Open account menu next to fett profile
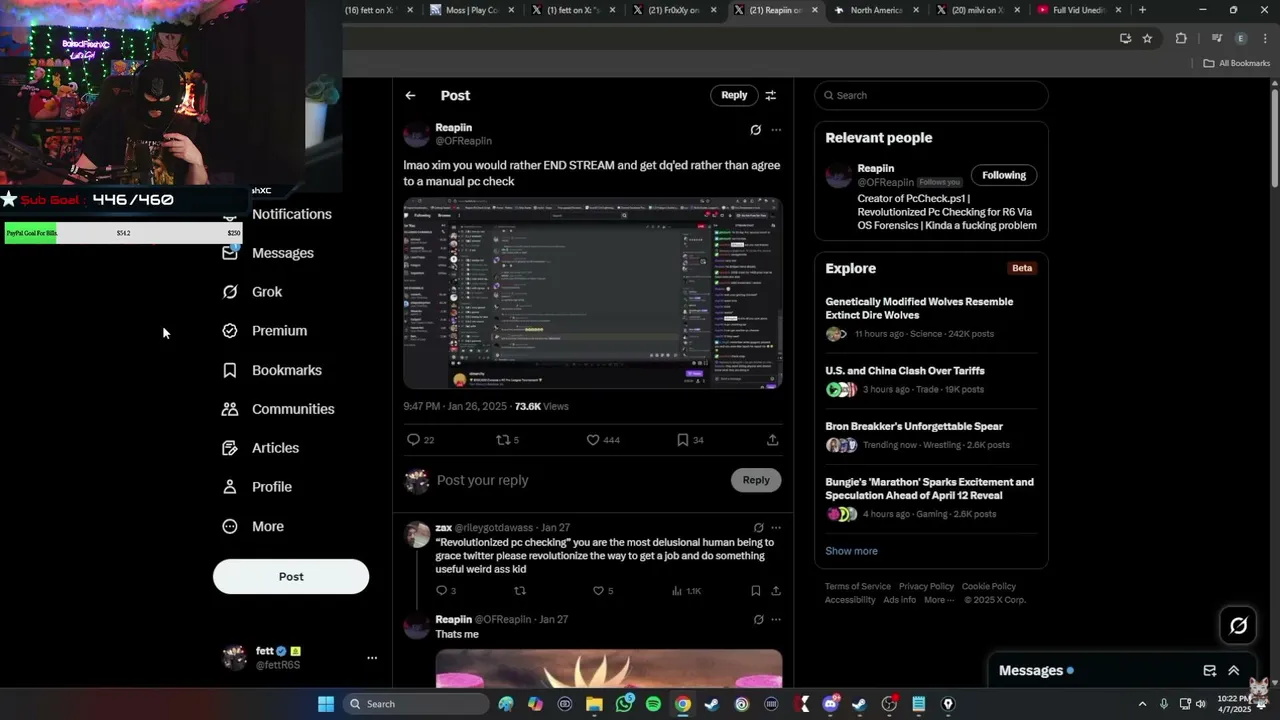The width and height of the screenshot is (1280, 720). click(x=372, y=658)
